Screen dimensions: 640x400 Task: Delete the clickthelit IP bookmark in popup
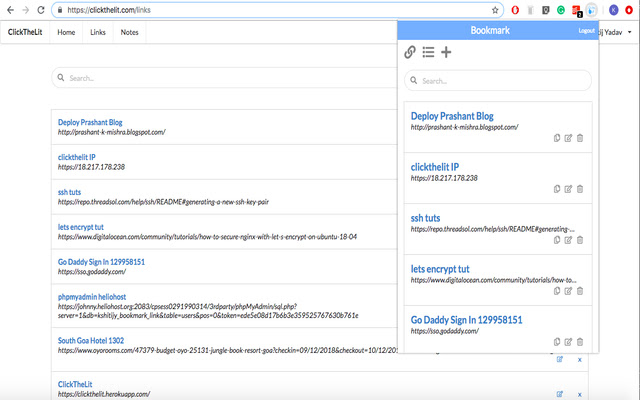click(x=580, y=189)
